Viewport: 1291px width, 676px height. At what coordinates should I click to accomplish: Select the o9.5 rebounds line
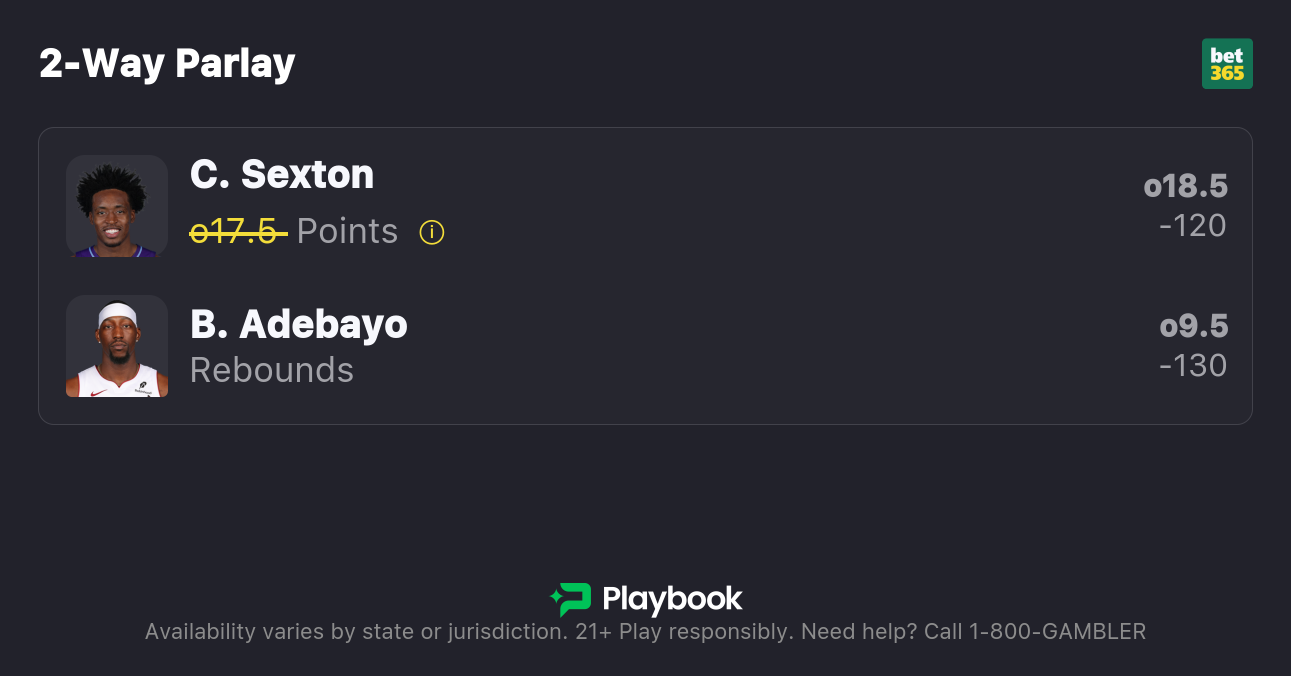point(1193,326)
